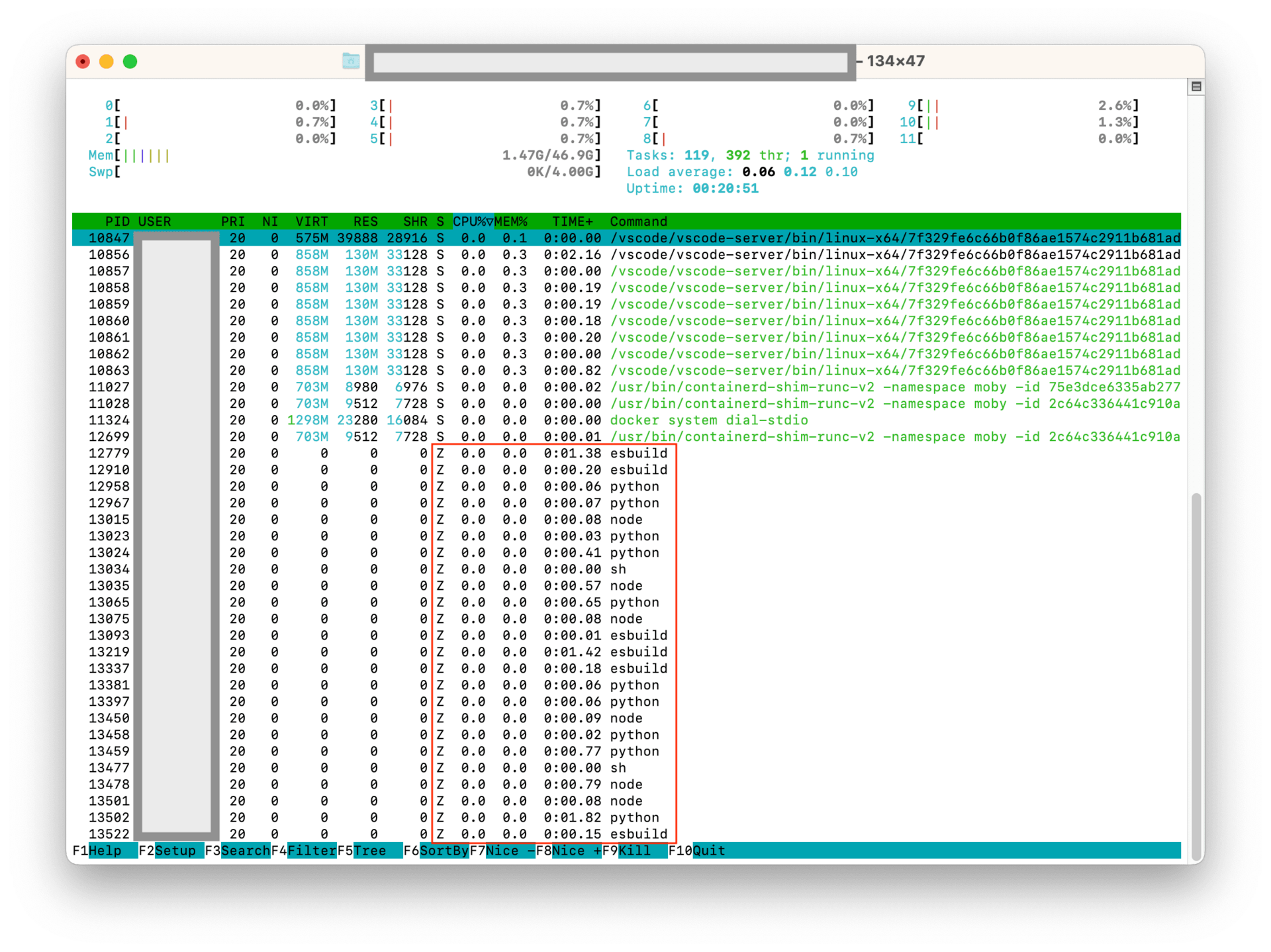Open F2 Setup in the htop footer
The width and height of the screenshot is (1271, 952).
tap(175, 851)
